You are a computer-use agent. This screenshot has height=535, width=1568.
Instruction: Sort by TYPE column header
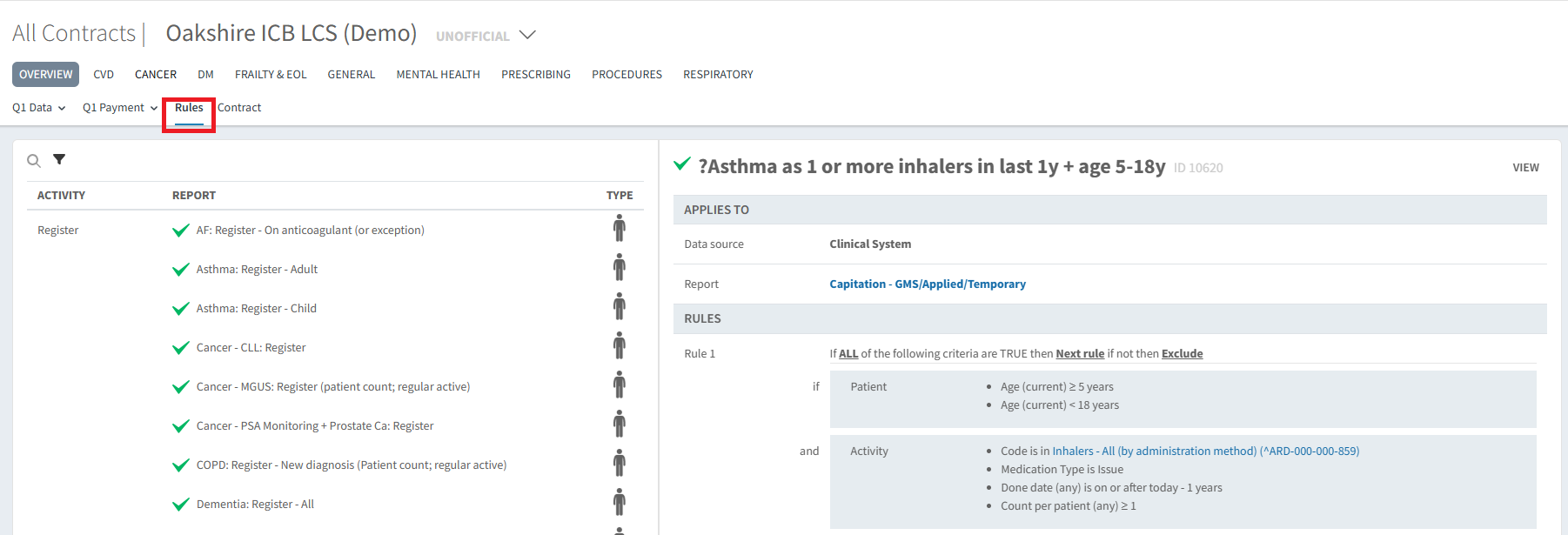620,195
